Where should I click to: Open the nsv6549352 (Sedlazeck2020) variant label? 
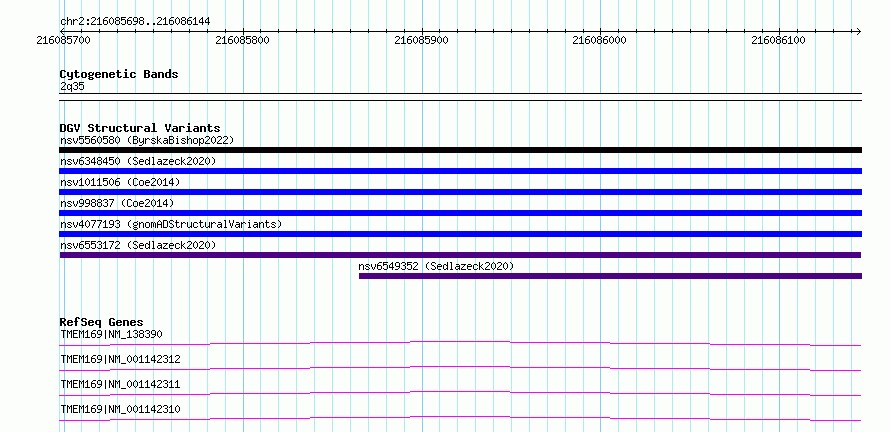click(436, 266)
